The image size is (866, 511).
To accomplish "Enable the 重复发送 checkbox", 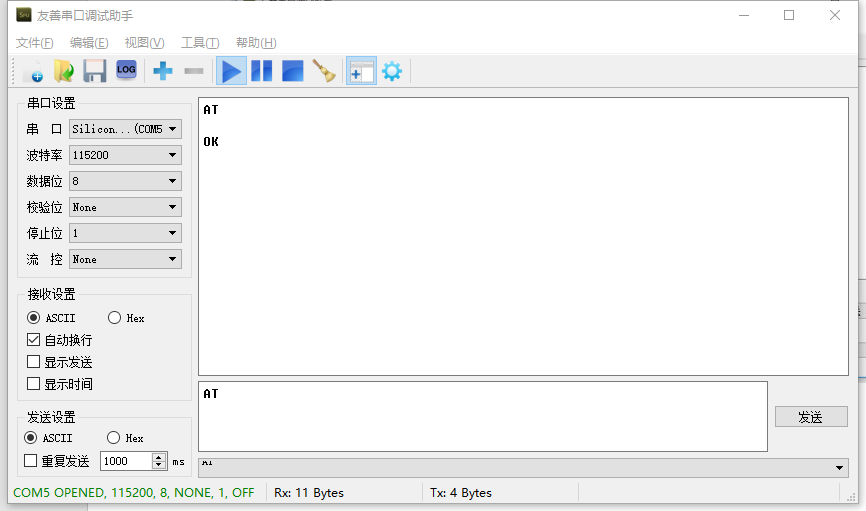I will [x=30, y=461].
